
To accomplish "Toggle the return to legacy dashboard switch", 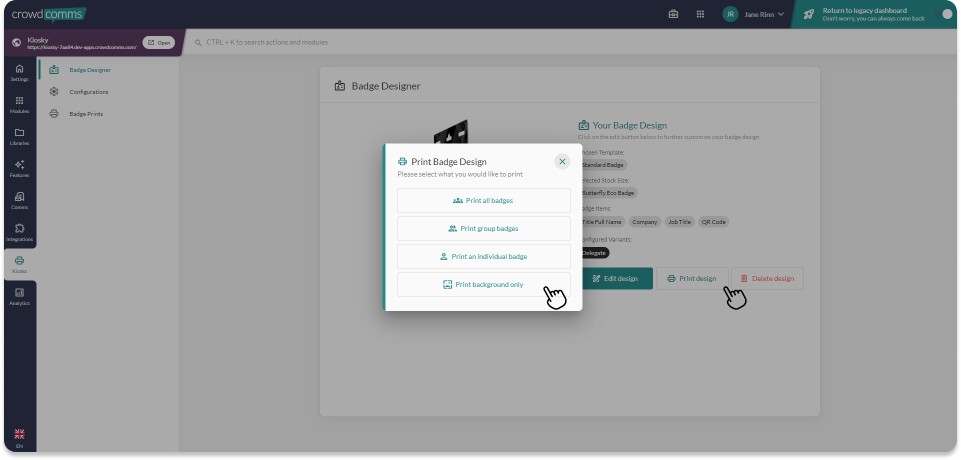I will point(946,14).
